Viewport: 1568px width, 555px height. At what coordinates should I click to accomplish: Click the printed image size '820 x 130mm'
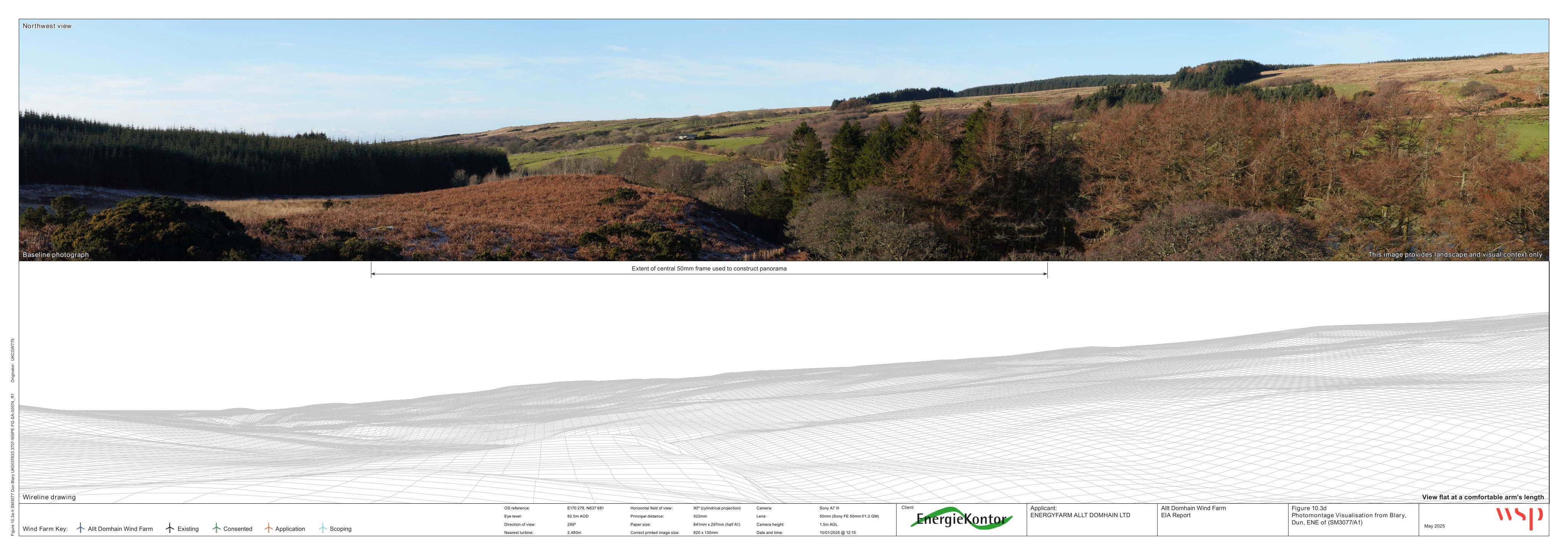(x=706, y=532)
